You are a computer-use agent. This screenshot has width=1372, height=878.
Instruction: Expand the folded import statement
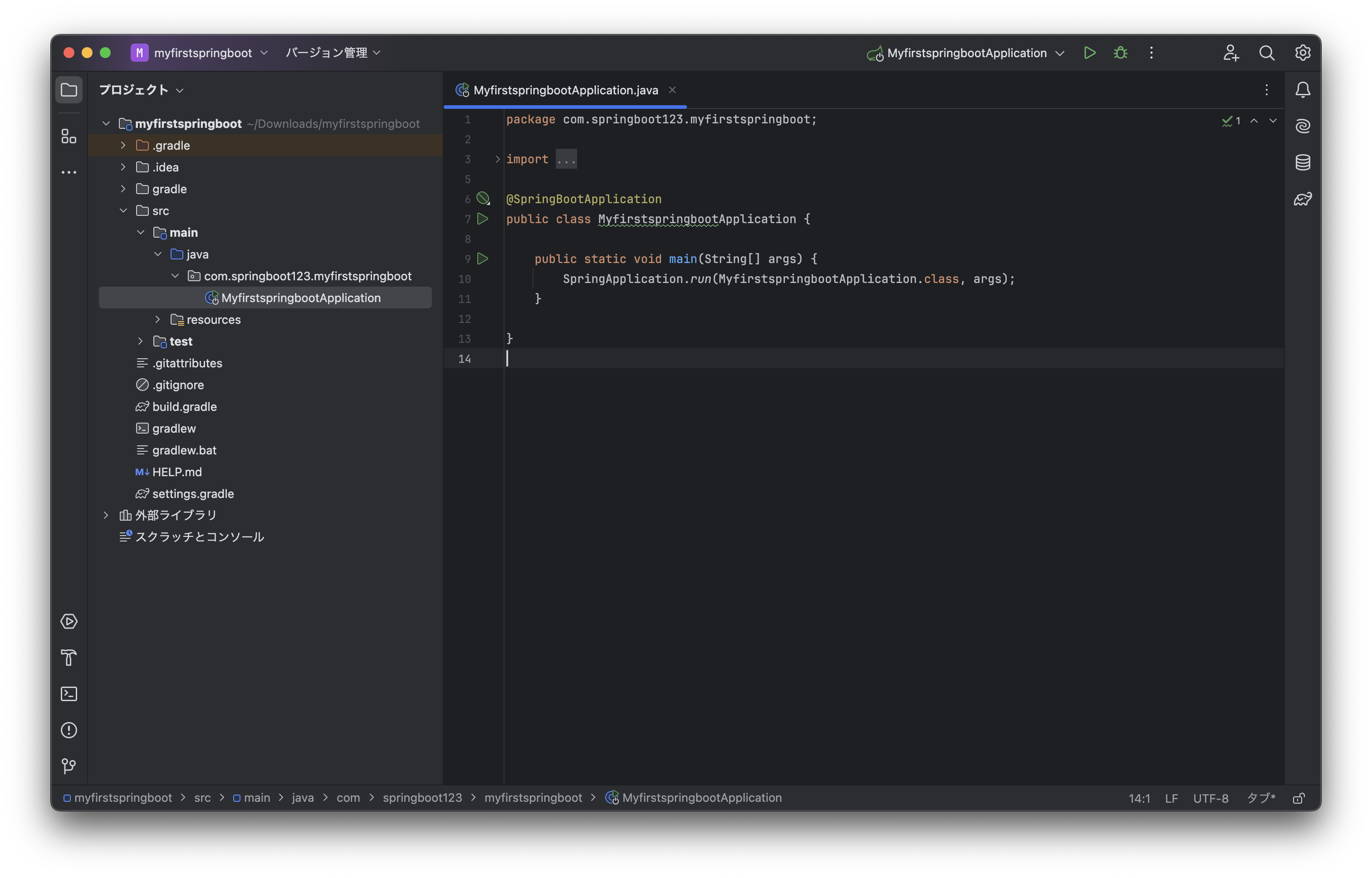click(497, 159)
